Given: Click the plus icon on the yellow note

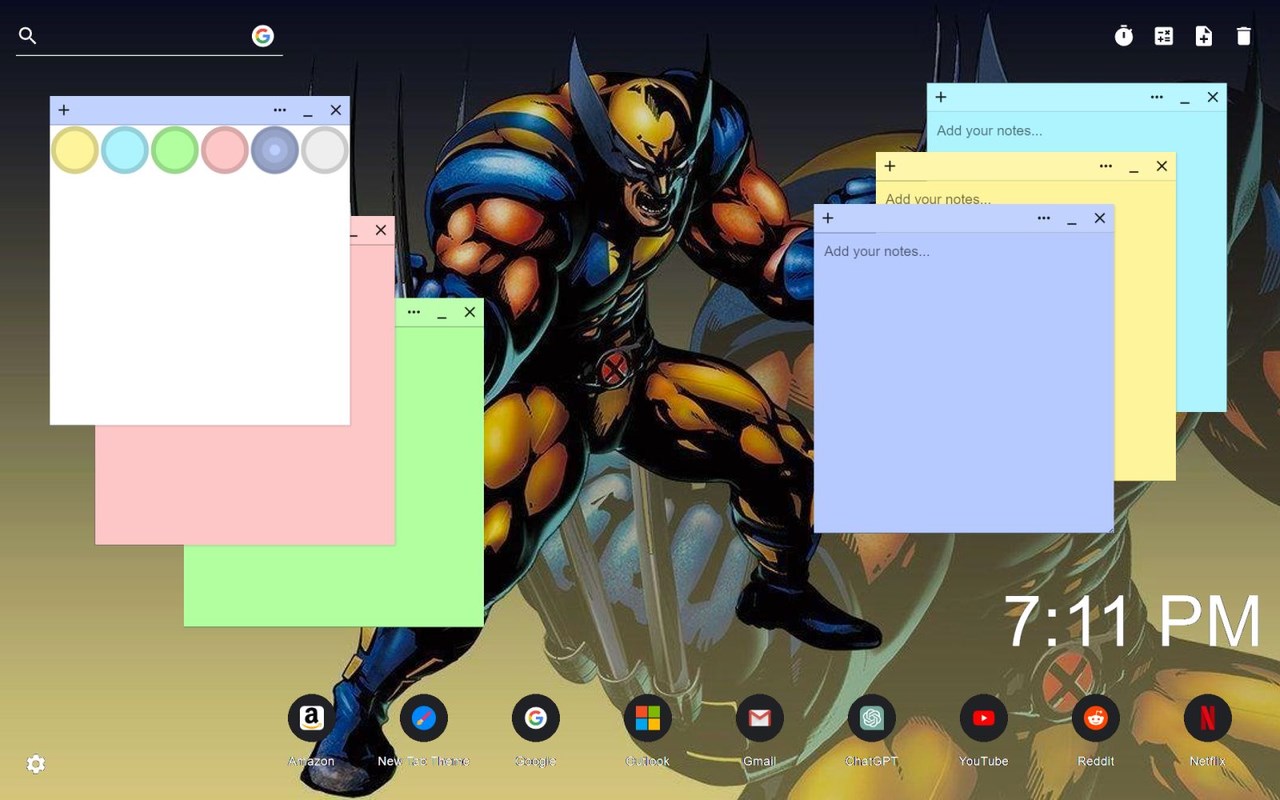Looking at the screenshot, I should coord(890,166).
